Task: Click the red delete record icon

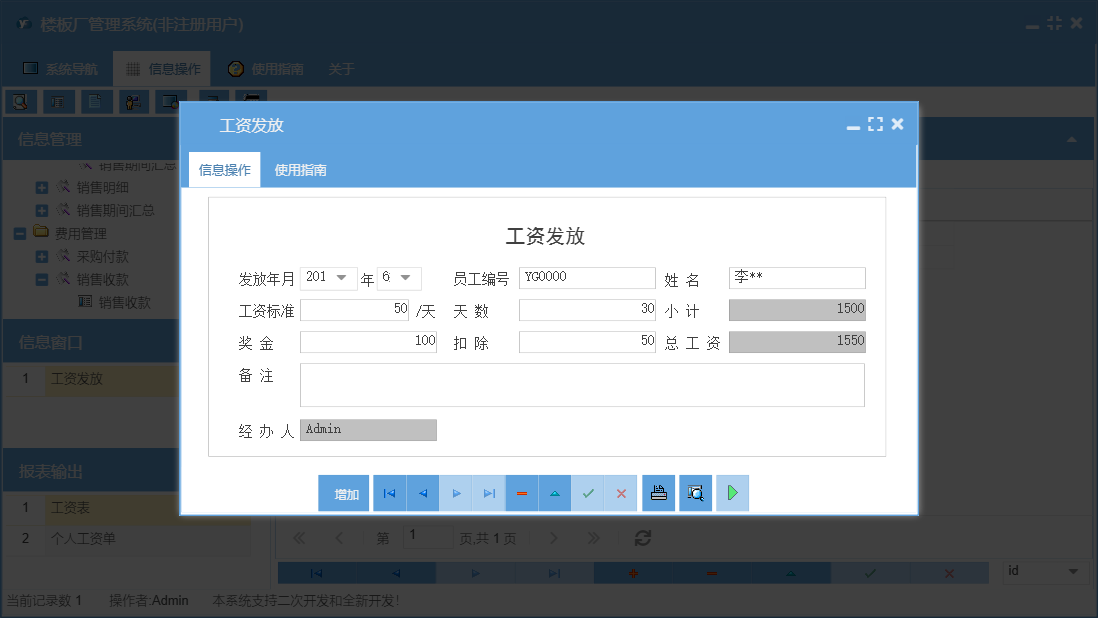Action: 521,493
